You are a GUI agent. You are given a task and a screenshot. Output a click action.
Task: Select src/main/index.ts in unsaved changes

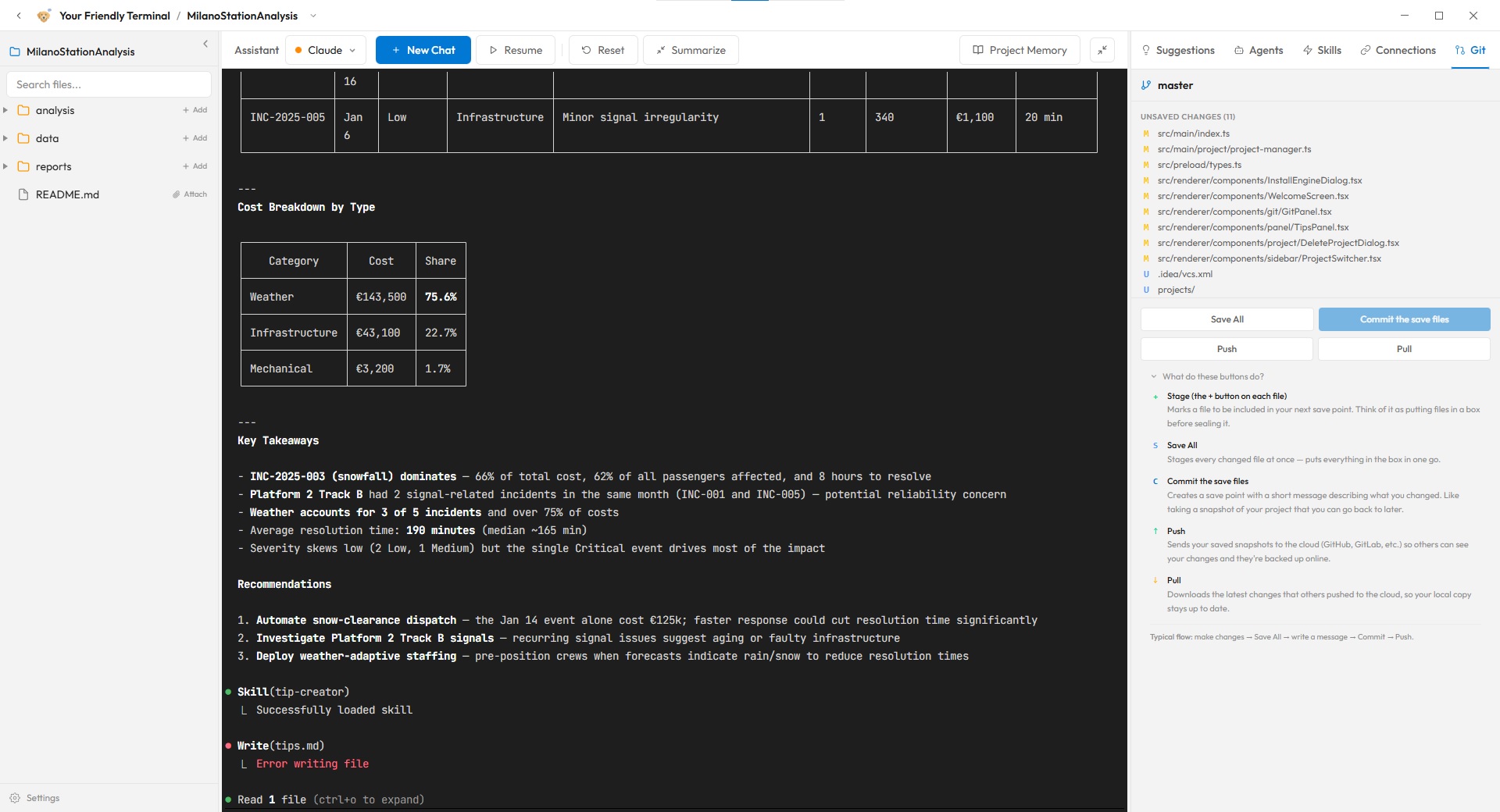(1194, 133)
